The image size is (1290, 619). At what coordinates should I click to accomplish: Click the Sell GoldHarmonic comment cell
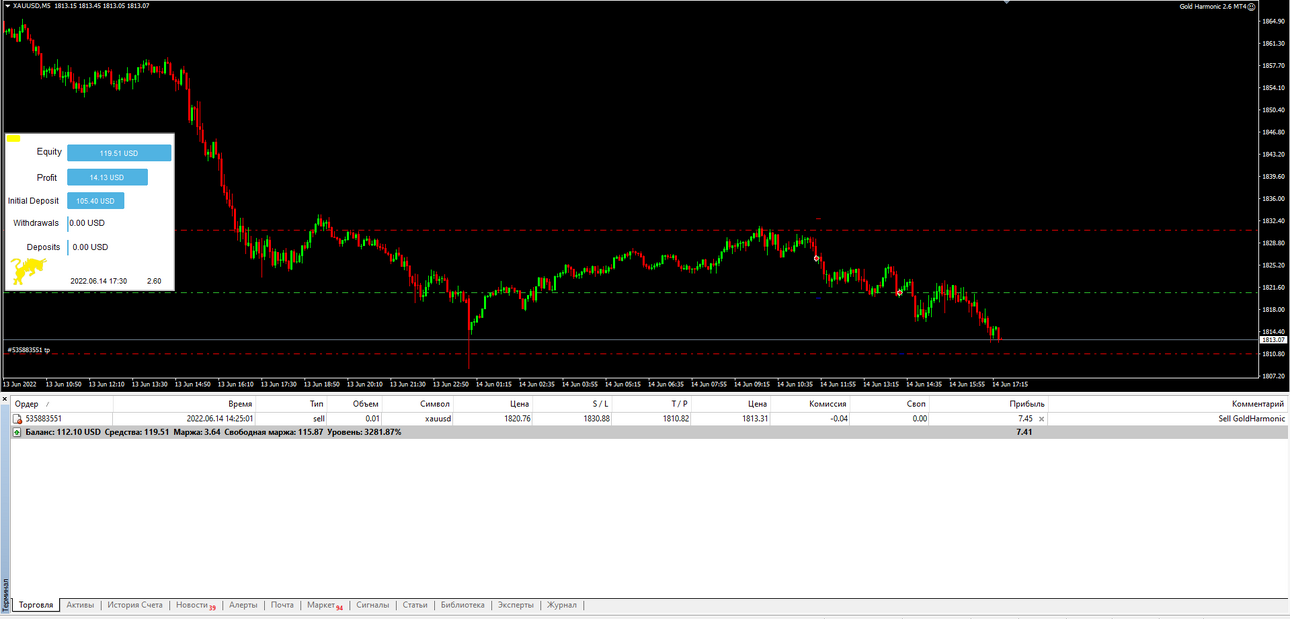tap(1251, 419)
